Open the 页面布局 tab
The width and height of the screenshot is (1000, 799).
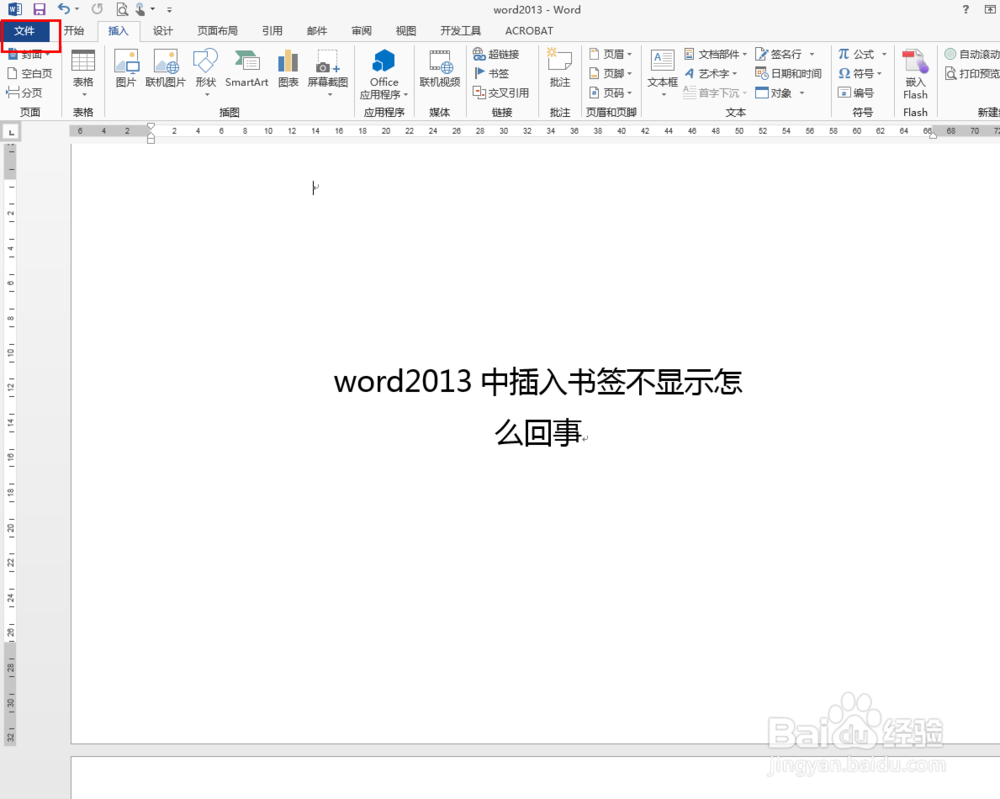click(x=217, y=31)
